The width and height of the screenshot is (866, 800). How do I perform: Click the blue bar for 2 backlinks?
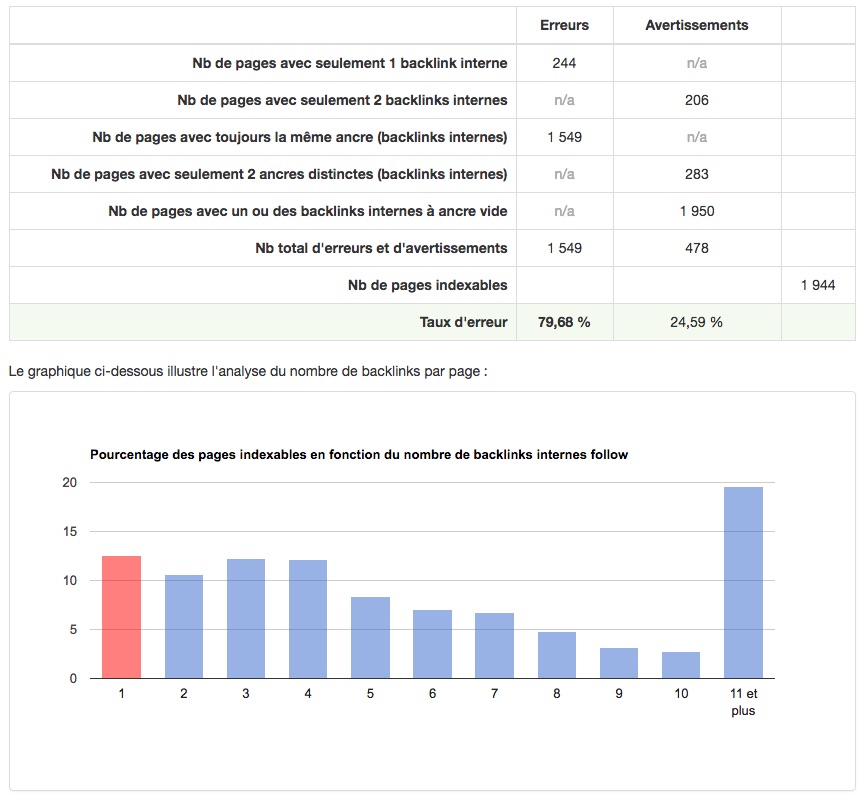click(x=184, y=627)
